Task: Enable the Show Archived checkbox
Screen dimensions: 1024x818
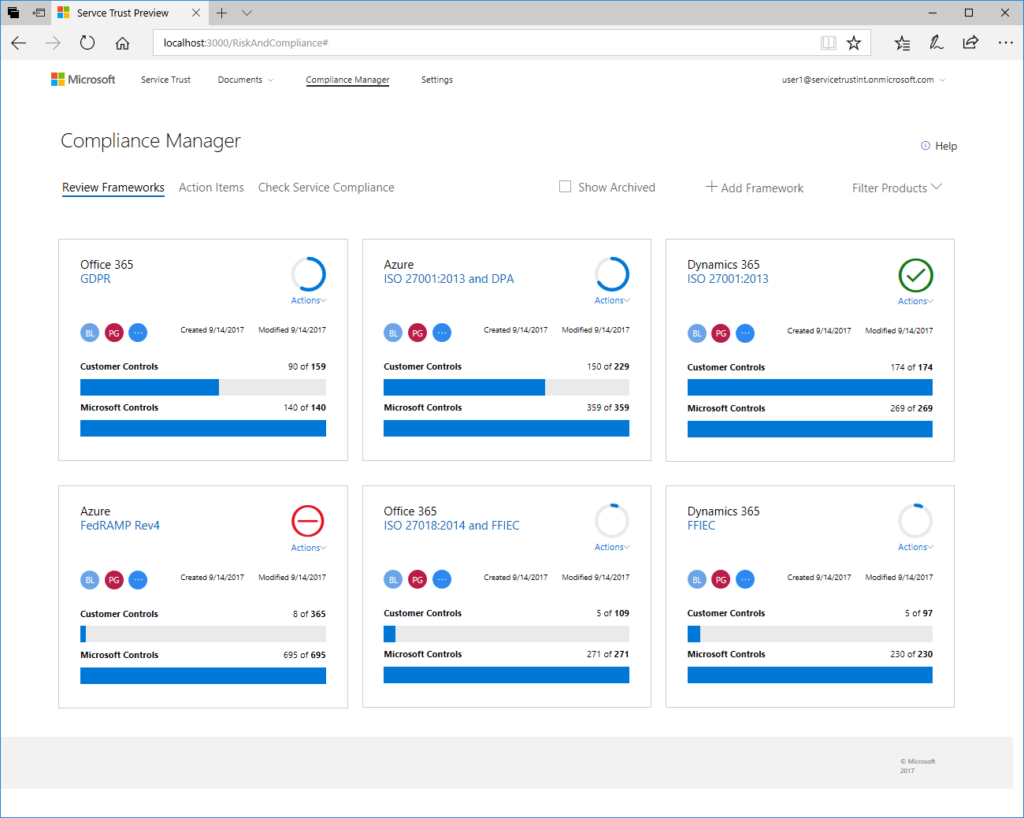Action: click(565, 187)
